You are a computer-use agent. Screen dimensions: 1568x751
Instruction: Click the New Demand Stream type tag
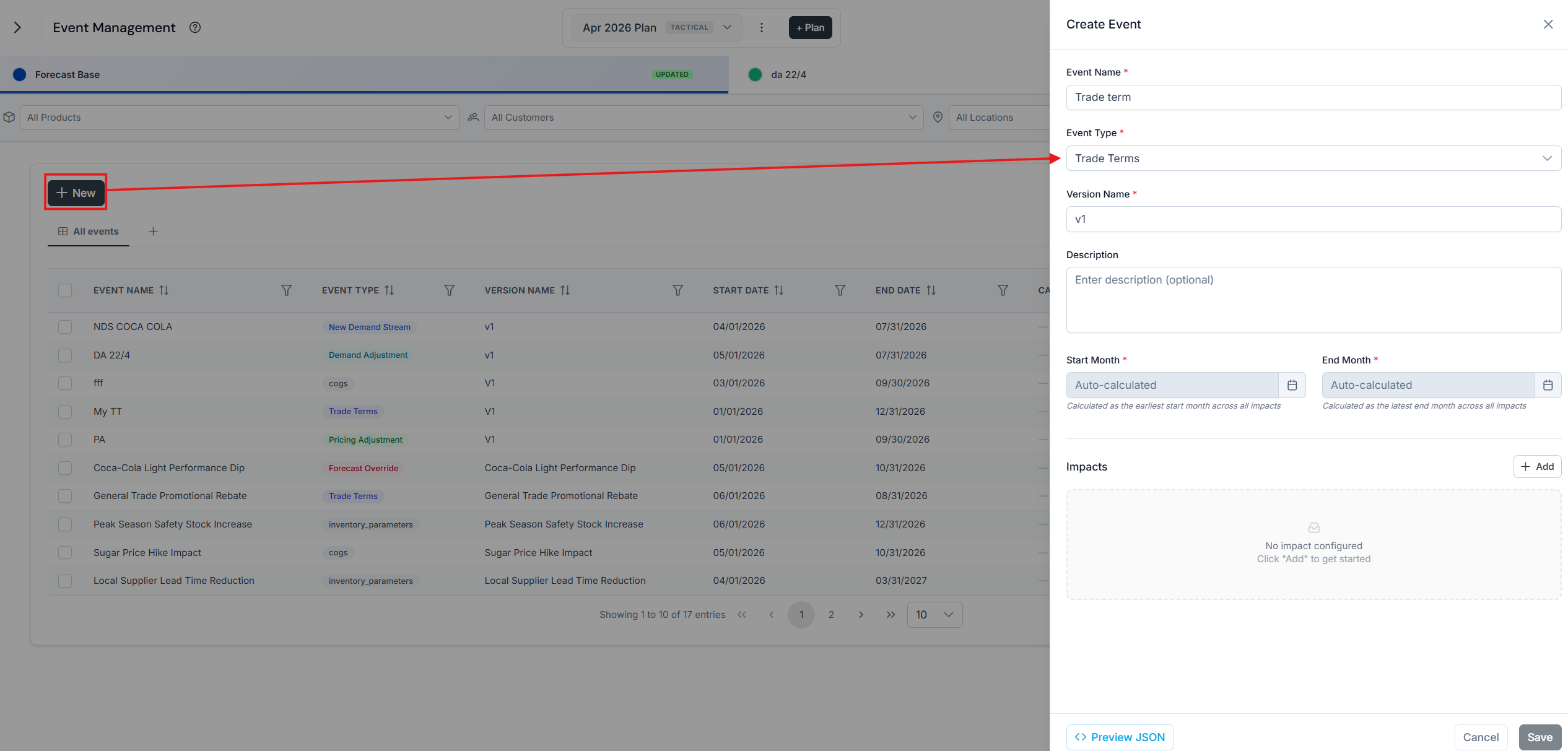click(370, 327)
